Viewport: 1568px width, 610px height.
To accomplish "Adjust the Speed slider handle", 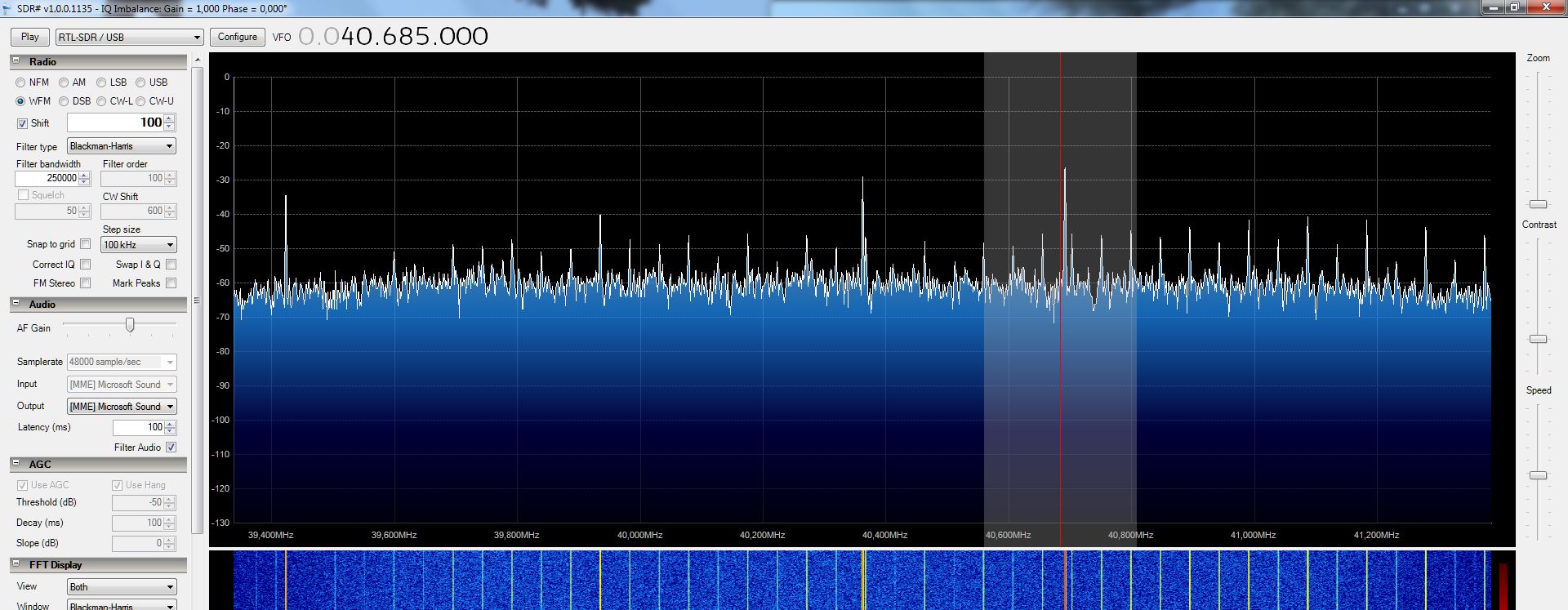I will pyautogui.click(x=1538, y=475).
